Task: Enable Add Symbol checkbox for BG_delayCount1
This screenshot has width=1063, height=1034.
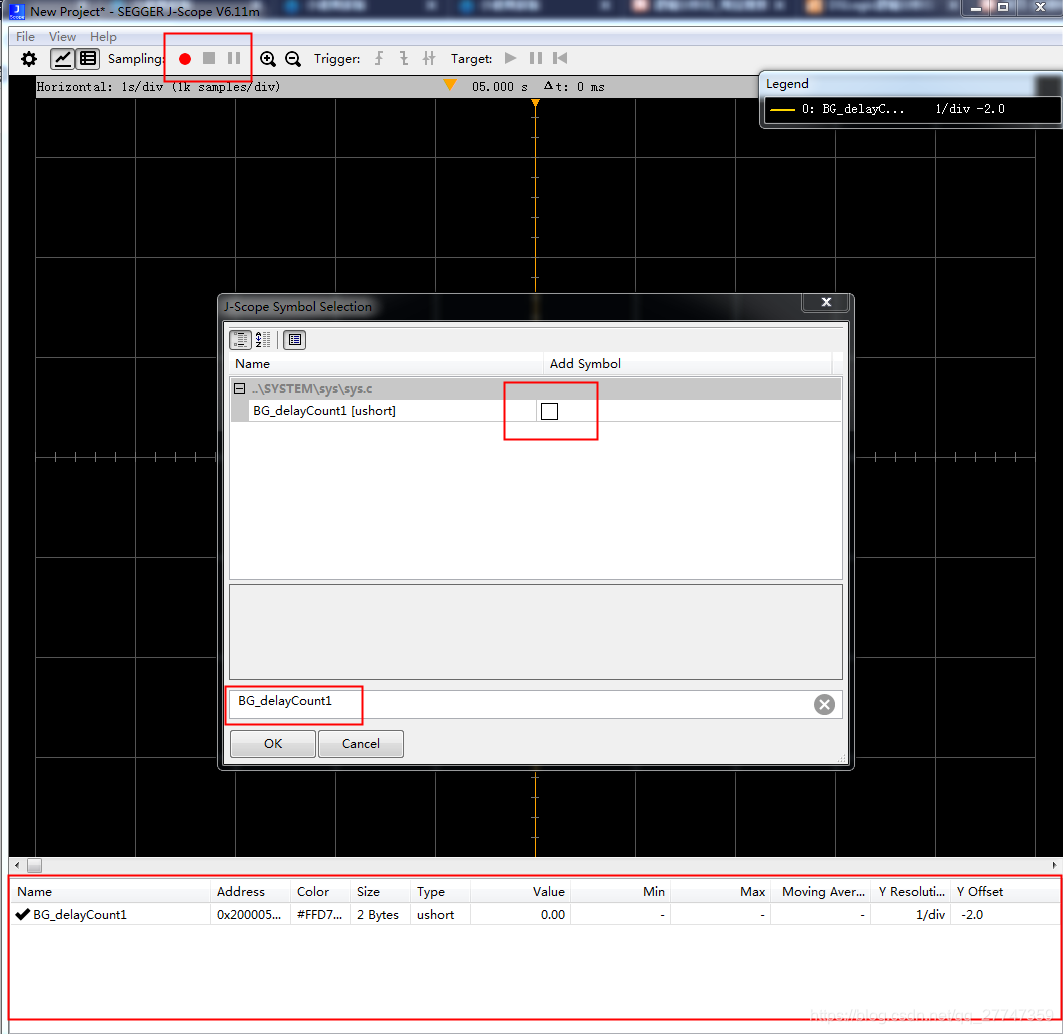Action: coord(549,410)
